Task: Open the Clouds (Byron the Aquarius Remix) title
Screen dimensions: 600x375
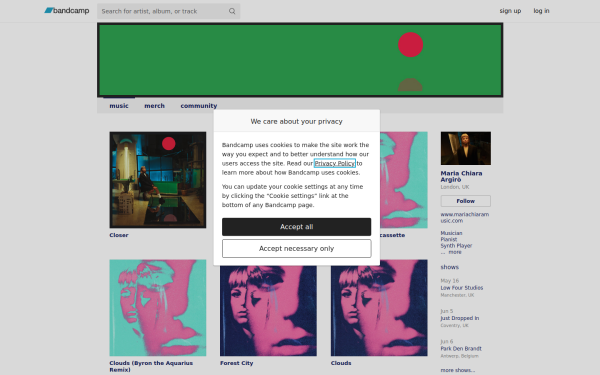Action: tap(151, 366)
